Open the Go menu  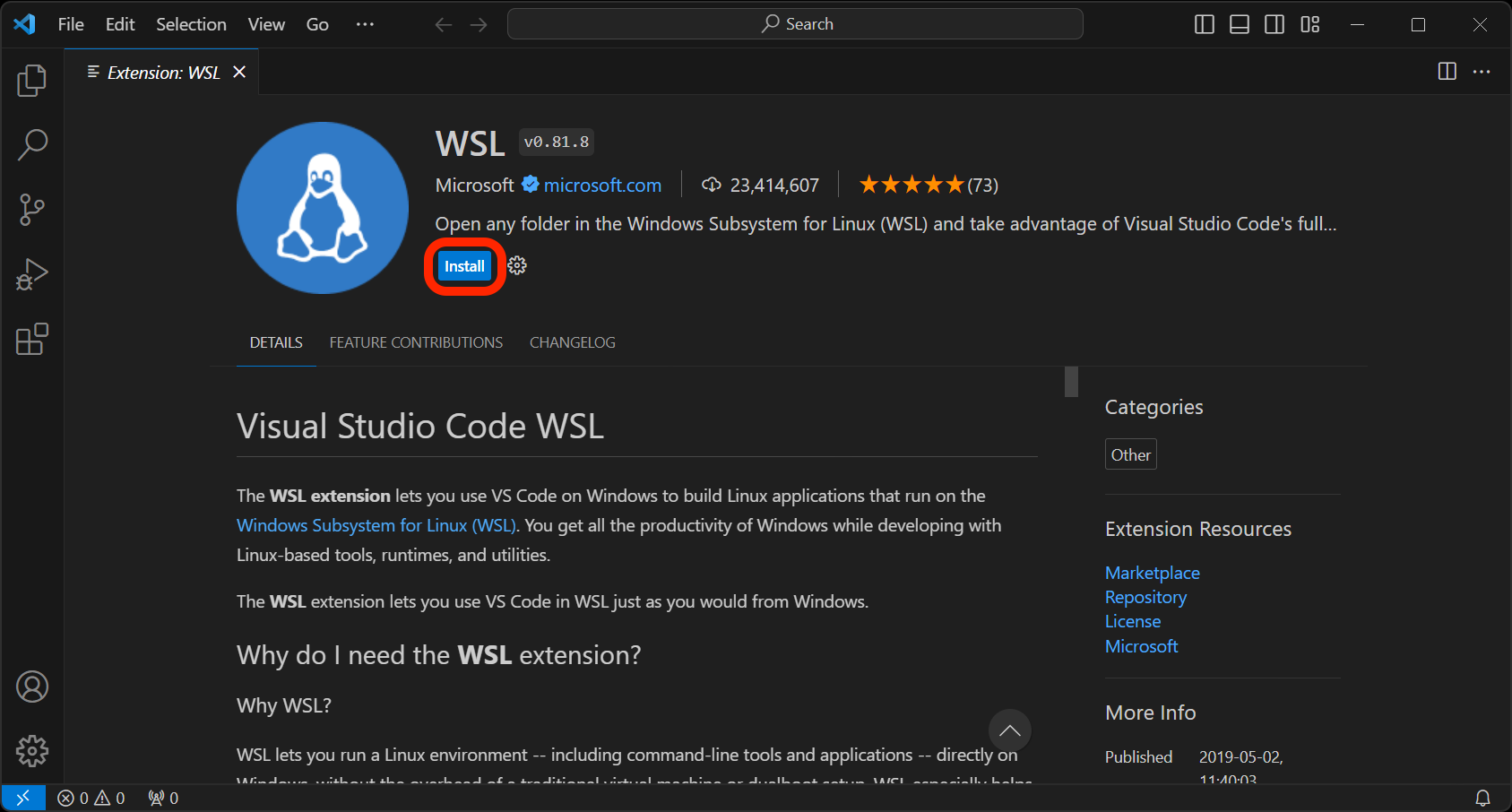[316, 24]
